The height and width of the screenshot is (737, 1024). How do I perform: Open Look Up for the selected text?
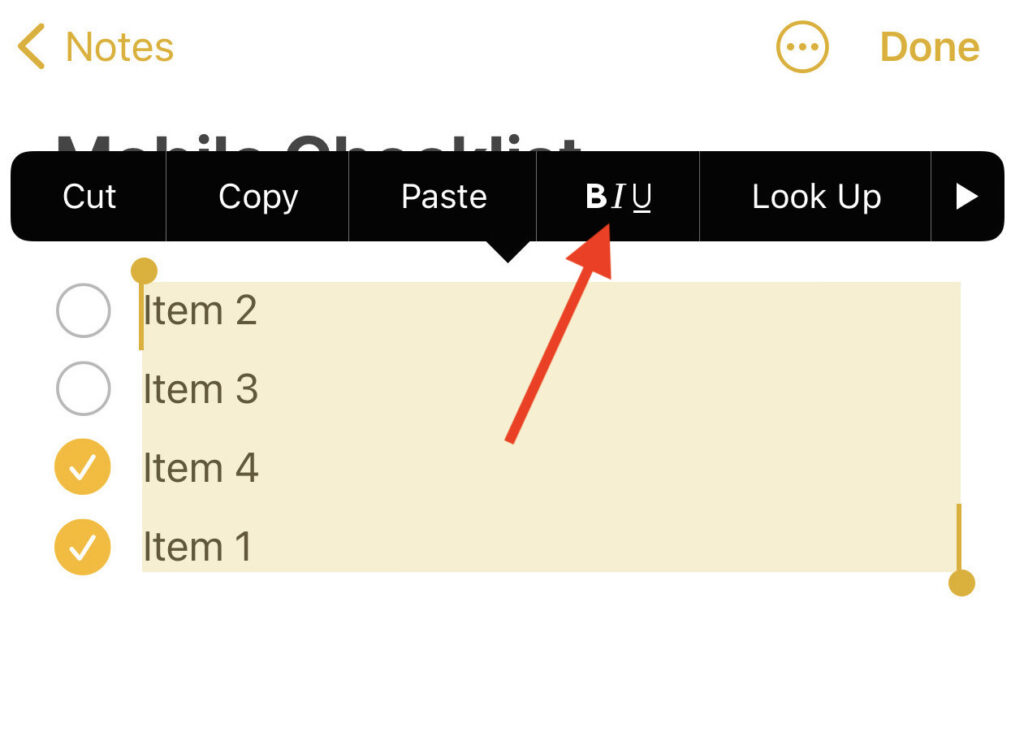pyautogui.click(x=815, y=196)
